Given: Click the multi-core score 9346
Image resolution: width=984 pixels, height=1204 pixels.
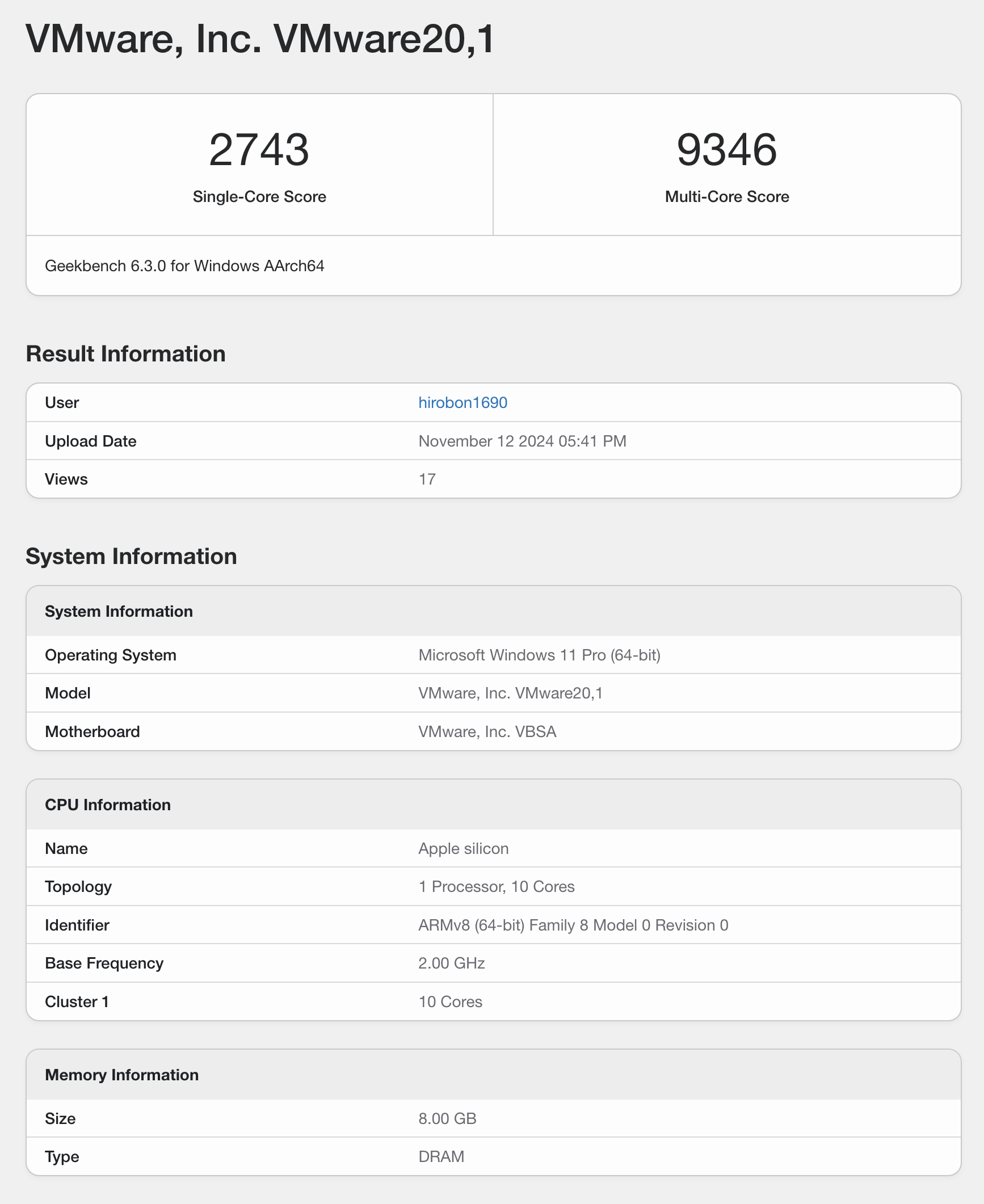Looking at the screenshot, I should pyautogui.click(x=726, y=150).
